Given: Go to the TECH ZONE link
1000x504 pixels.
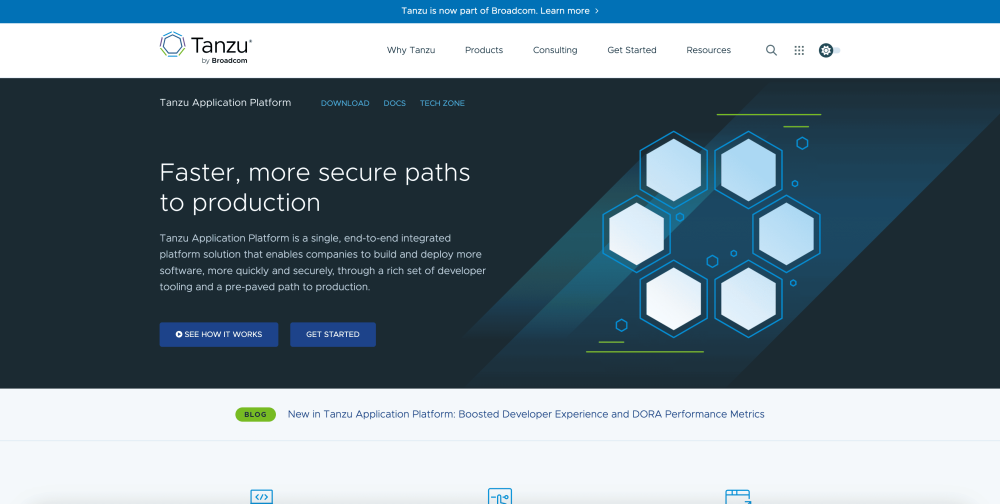Looking at the screenshot, I should pyautogui.click(x=442, y=103).
